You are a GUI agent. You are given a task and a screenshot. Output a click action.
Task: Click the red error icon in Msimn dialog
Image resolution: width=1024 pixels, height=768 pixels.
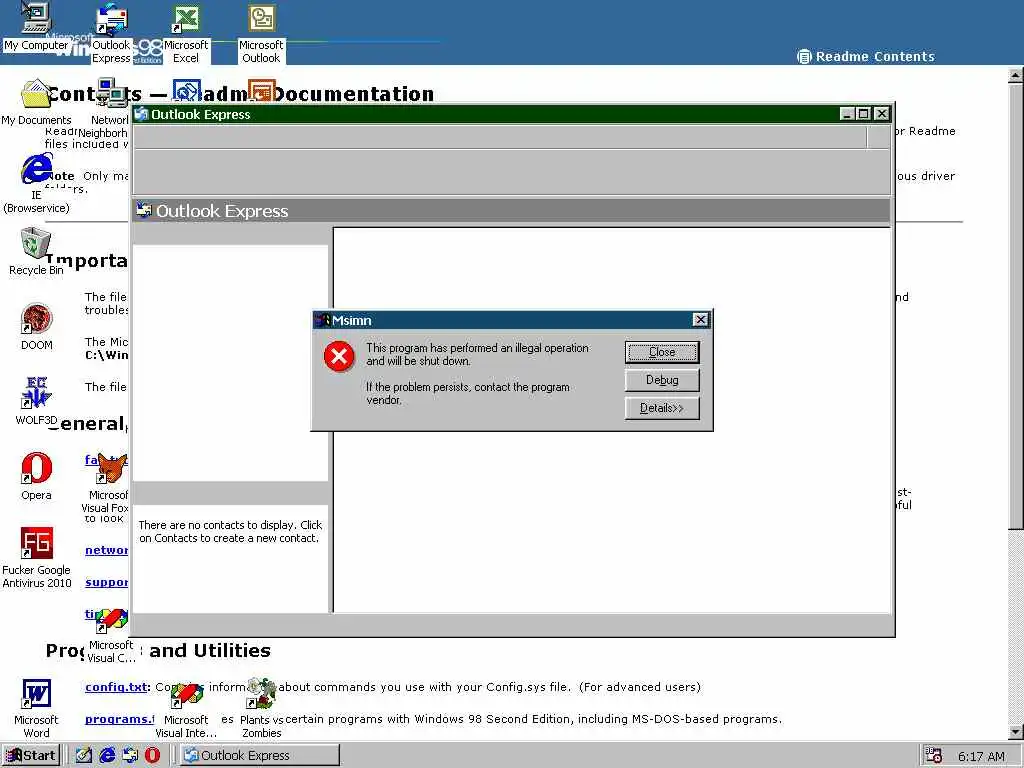click(339, 356)
